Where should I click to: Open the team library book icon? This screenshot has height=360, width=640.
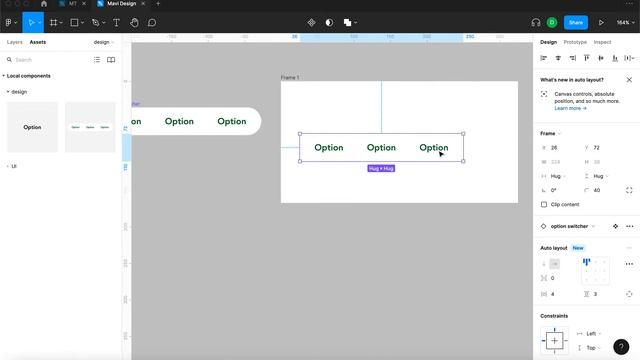pyautogui.click(x=111, y=60)
